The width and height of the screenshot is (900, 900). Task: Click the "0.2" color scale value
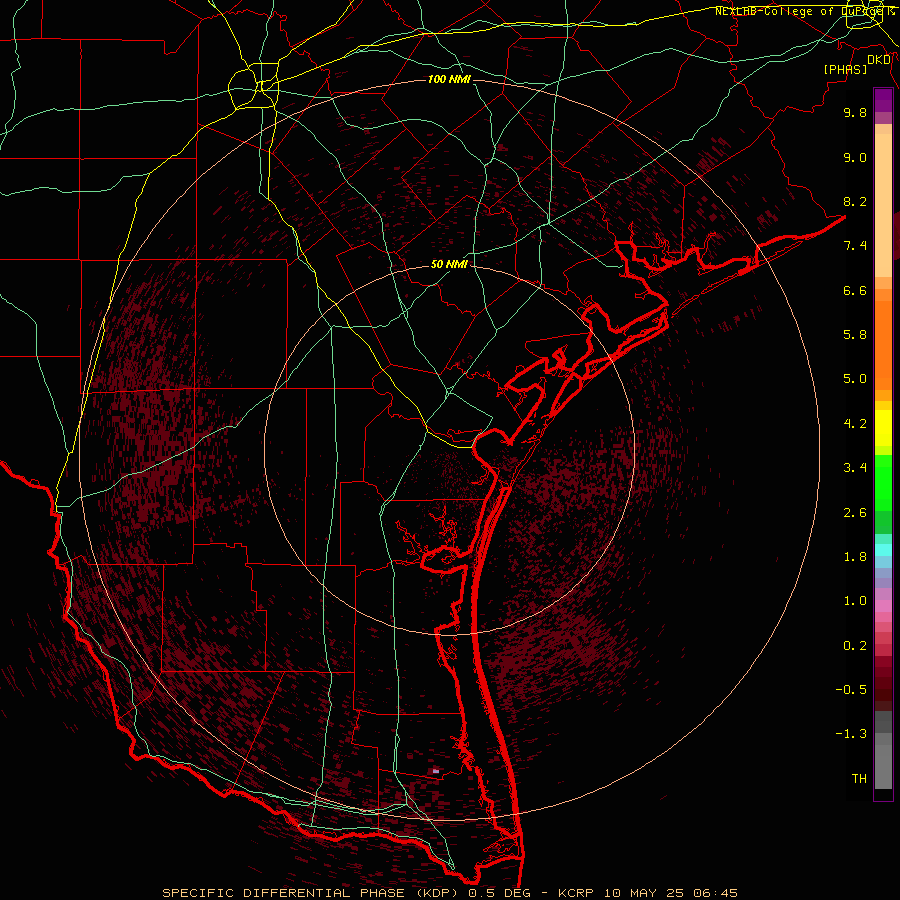pyautogui.click(x=855, y=646)
